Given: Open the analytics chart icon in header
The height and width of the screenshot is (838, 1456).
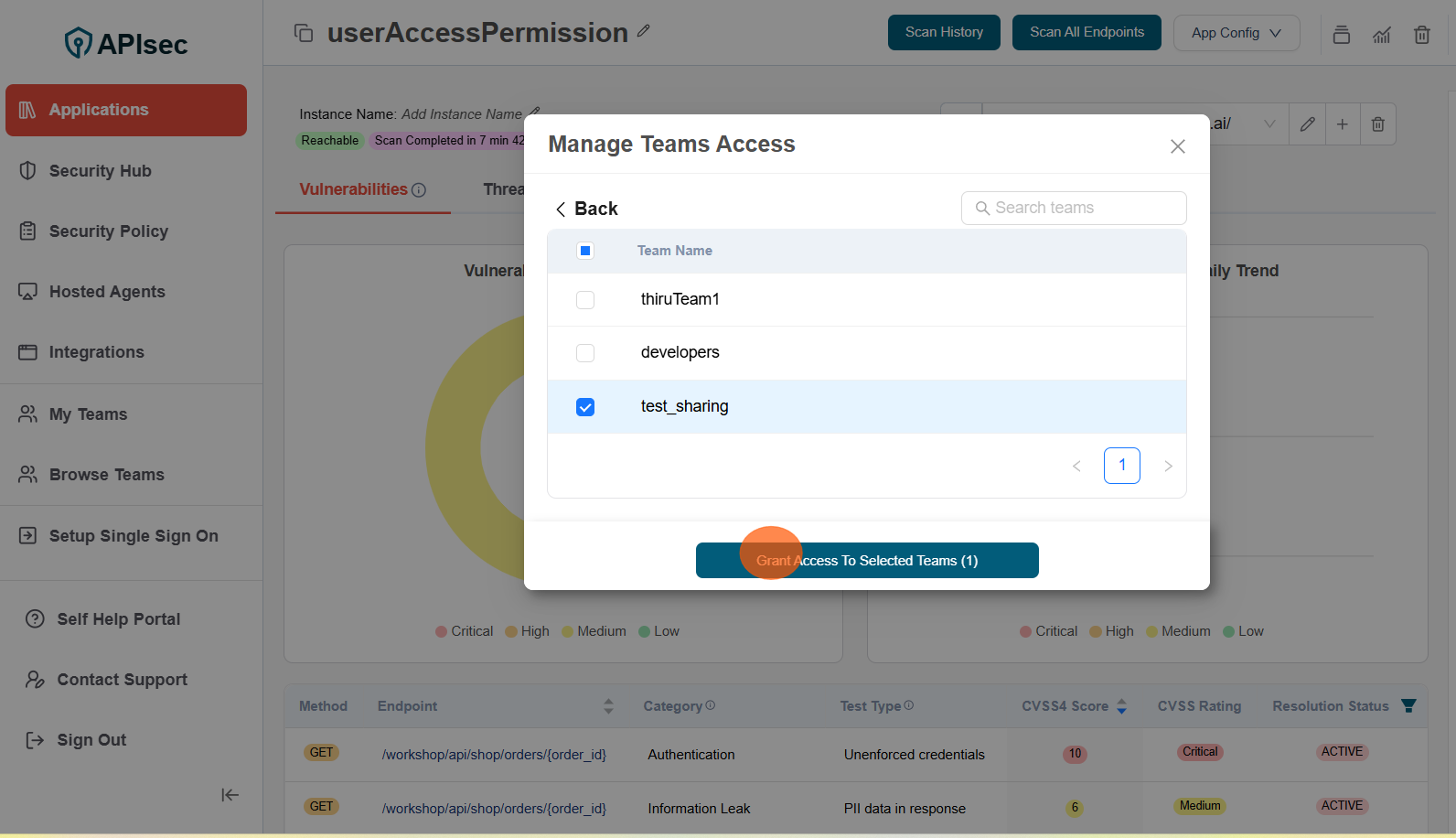Looking at the screenshot, I should click(x=1381, y=35).
